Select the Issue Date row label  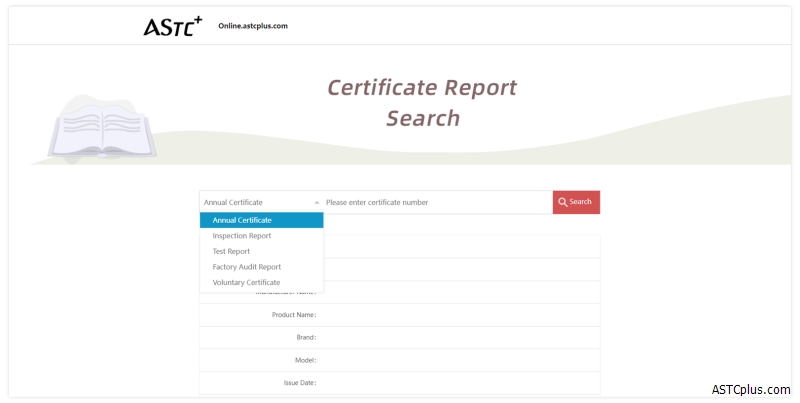coord(299,383)
